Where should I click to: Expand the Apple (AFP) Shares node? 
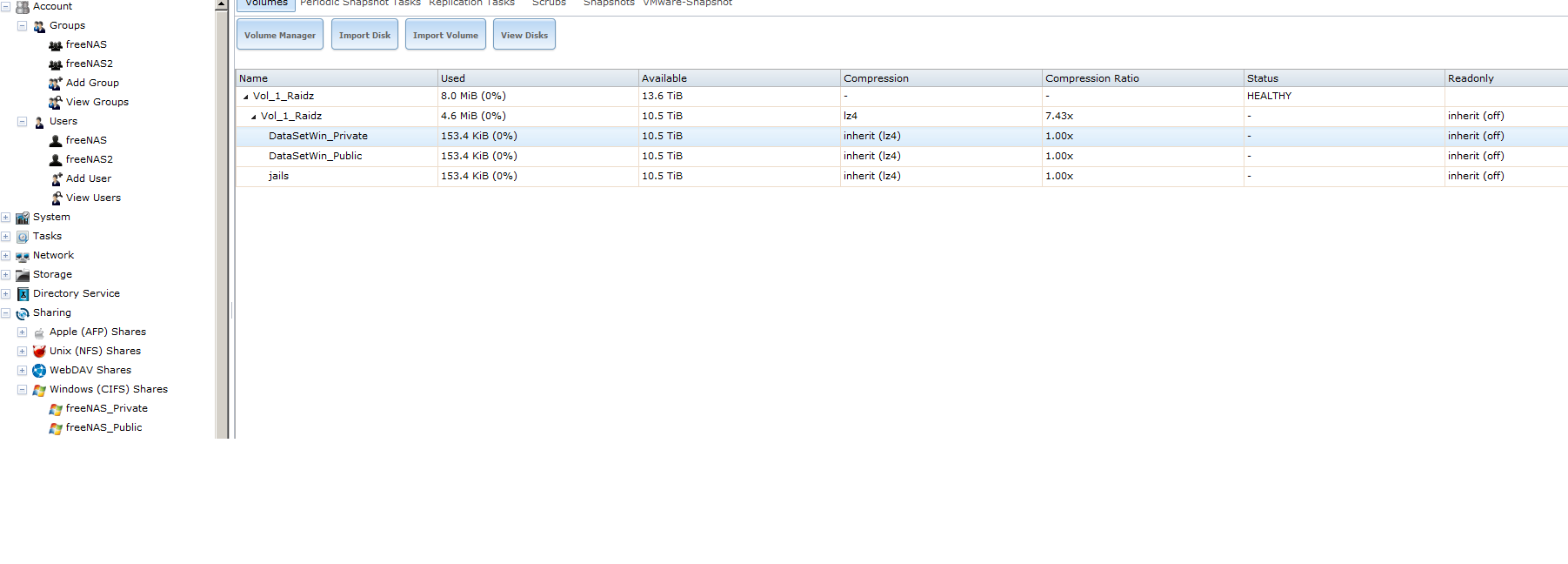pyautogui.click(x=22, y=332)
